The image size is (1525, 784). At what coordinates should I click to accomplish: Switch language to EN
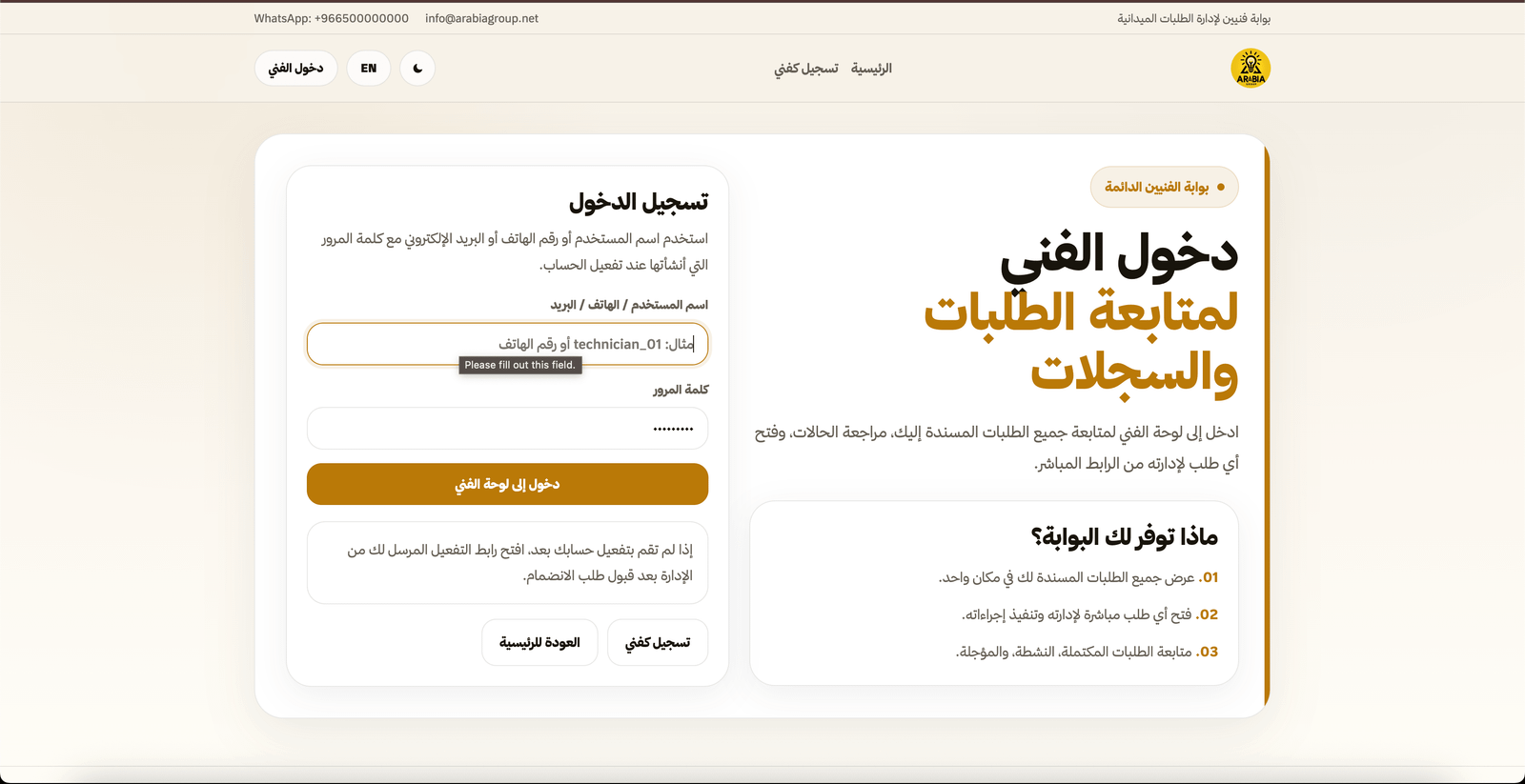click(369, 69)
